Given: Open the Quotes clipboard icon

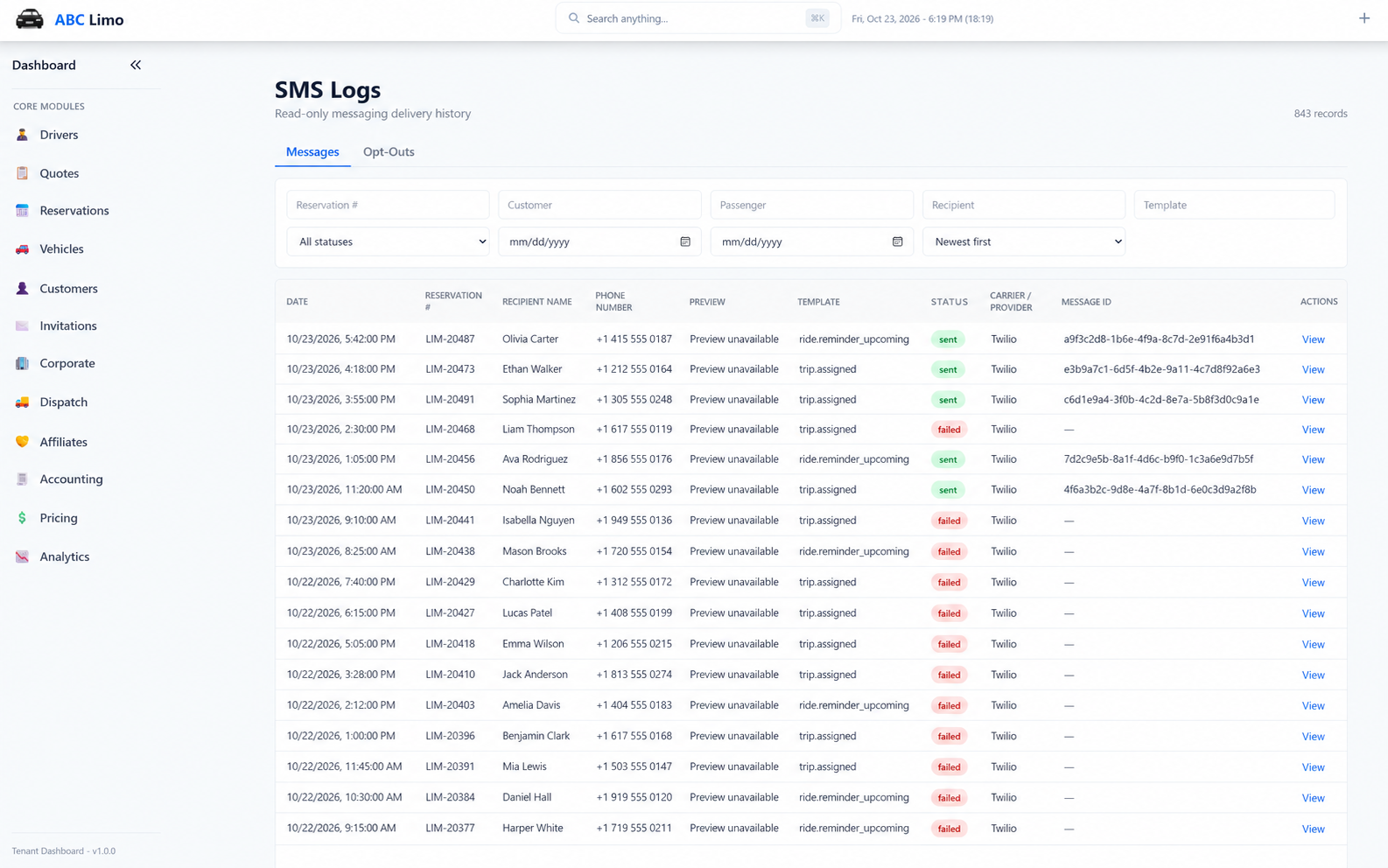Looking at the screenshot, I should (22, 173).
